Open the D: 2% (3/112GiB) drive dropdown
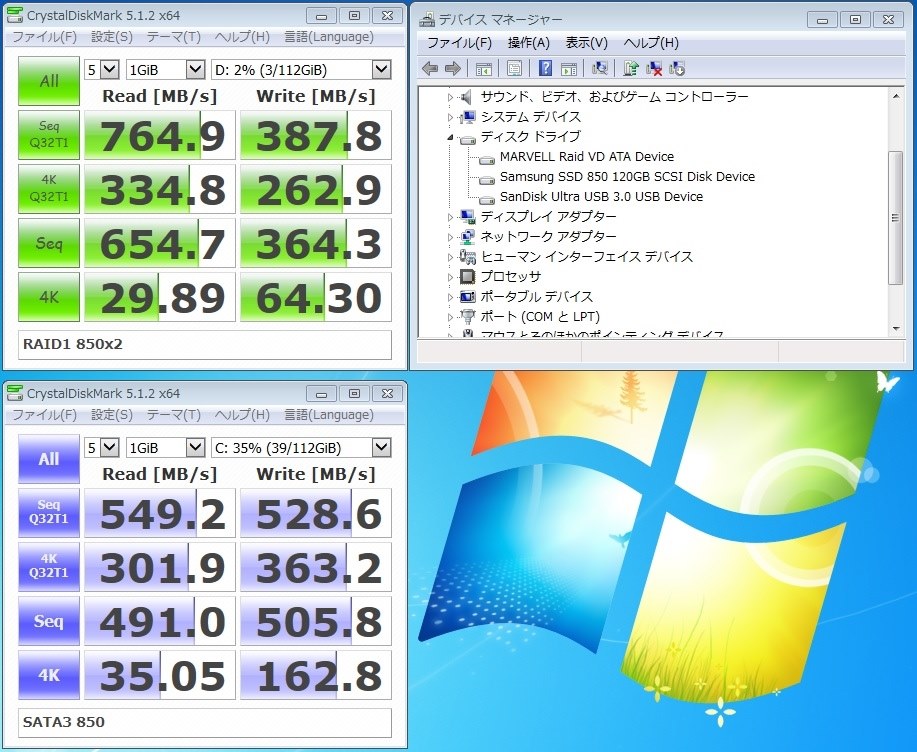This screenshot has height=752, width=917. click(x=382, y=70)
